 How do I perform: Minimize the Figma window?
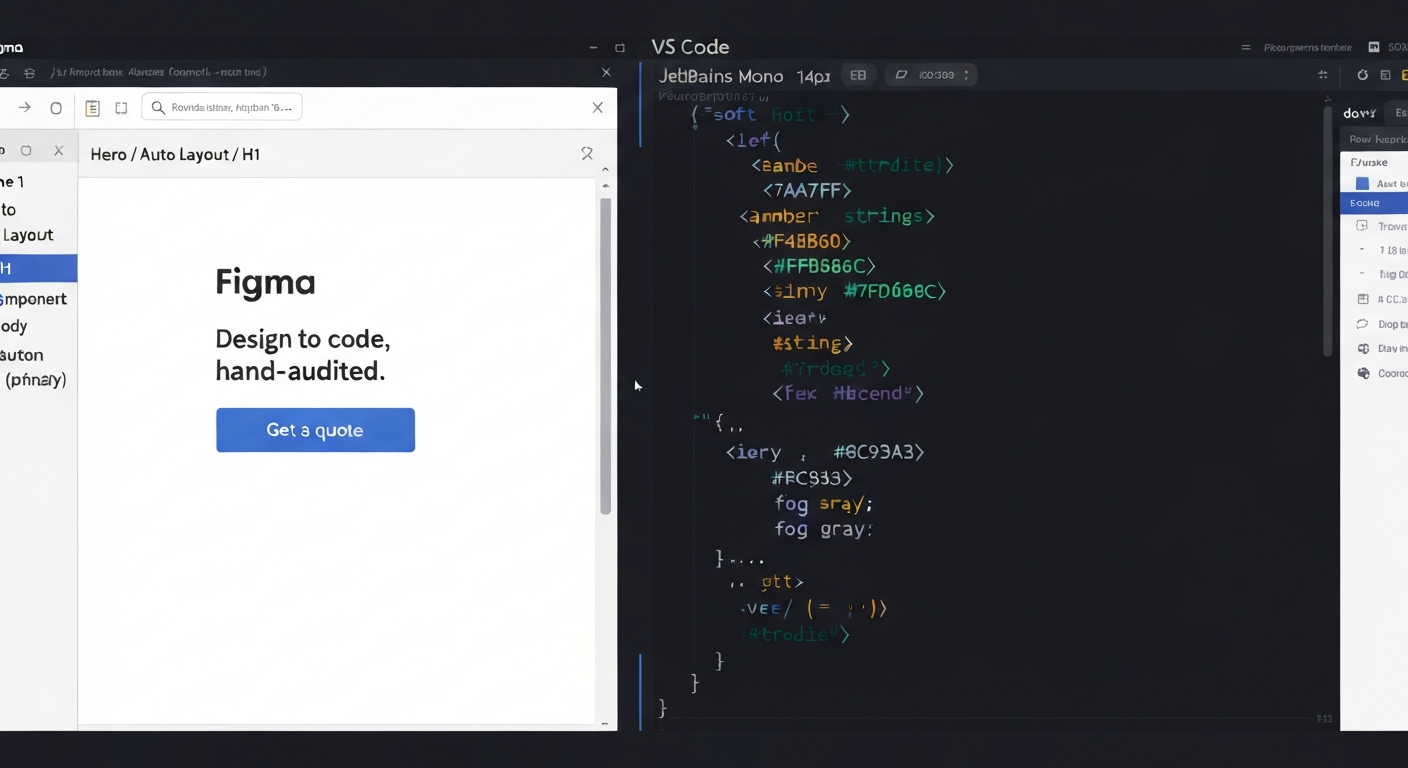pyautogui.click(x=593, y=48)
